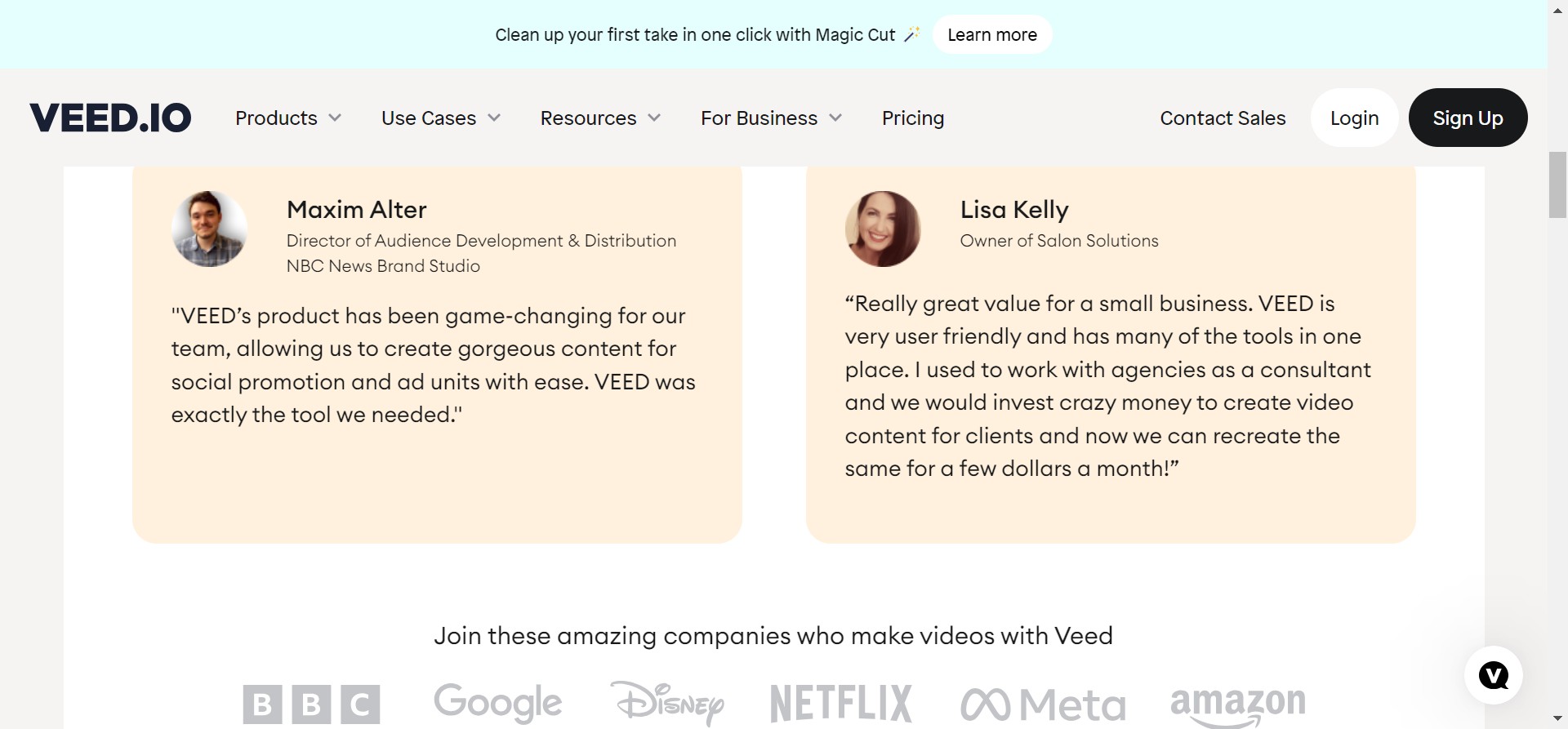Click the Google logo
The width and height of the screenshot is (1568, 729).
[x=497, y=702]
